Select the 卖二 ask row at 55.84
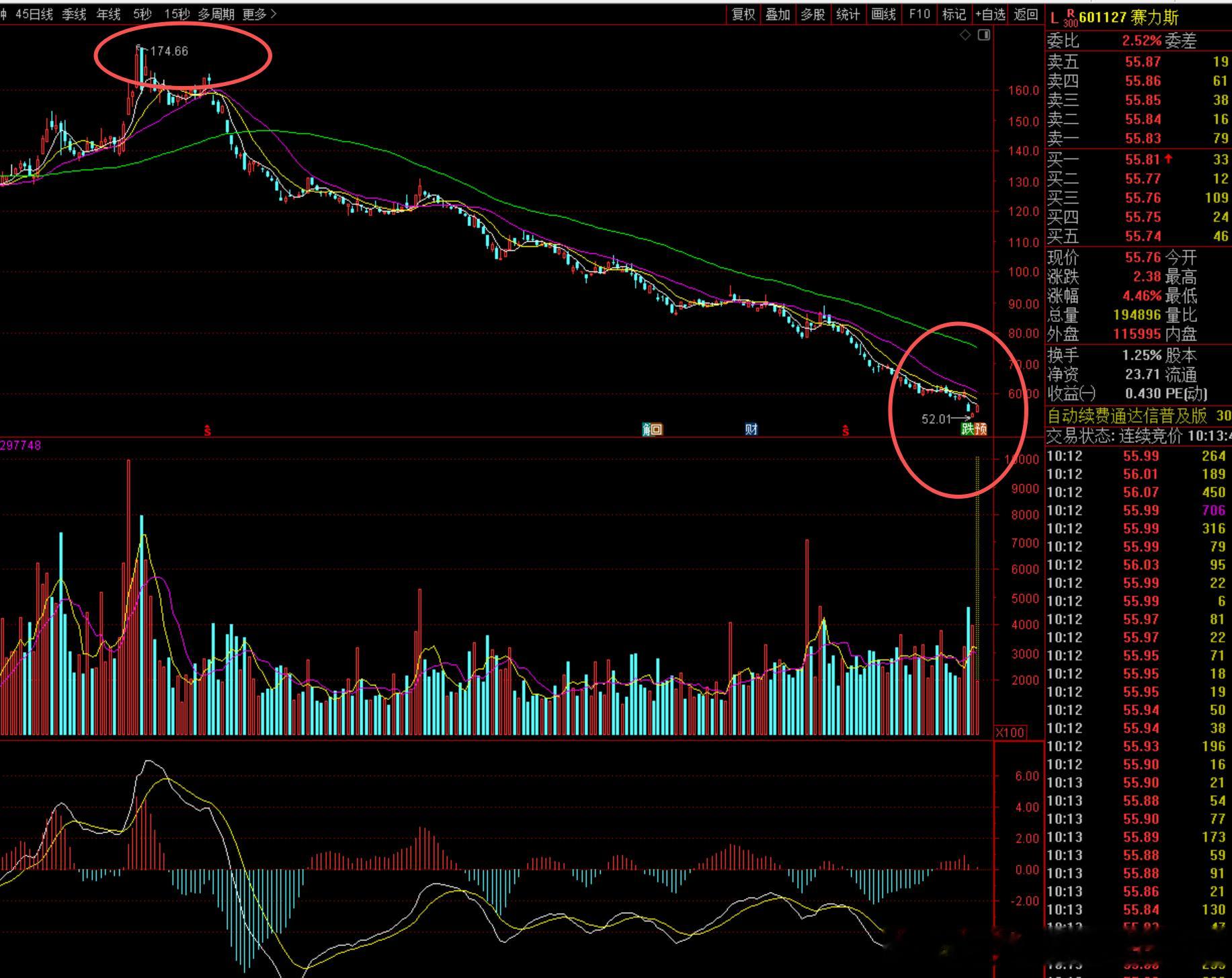The image size is (1232, 978). (x=1138, y=120)
